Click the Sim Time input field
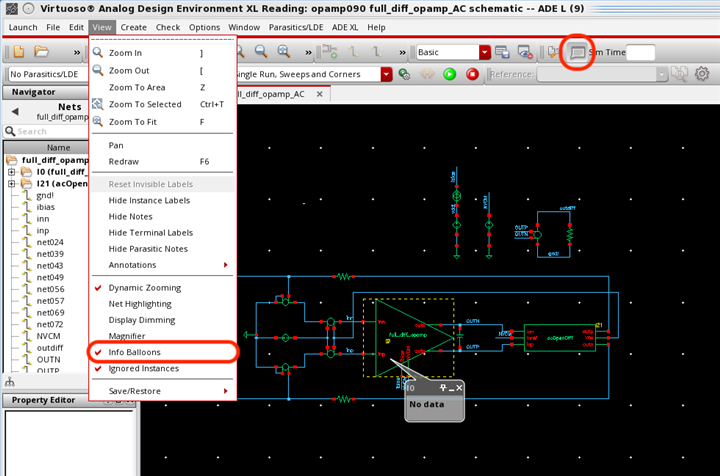Screen dimensions: 720x476 (640, 52)
